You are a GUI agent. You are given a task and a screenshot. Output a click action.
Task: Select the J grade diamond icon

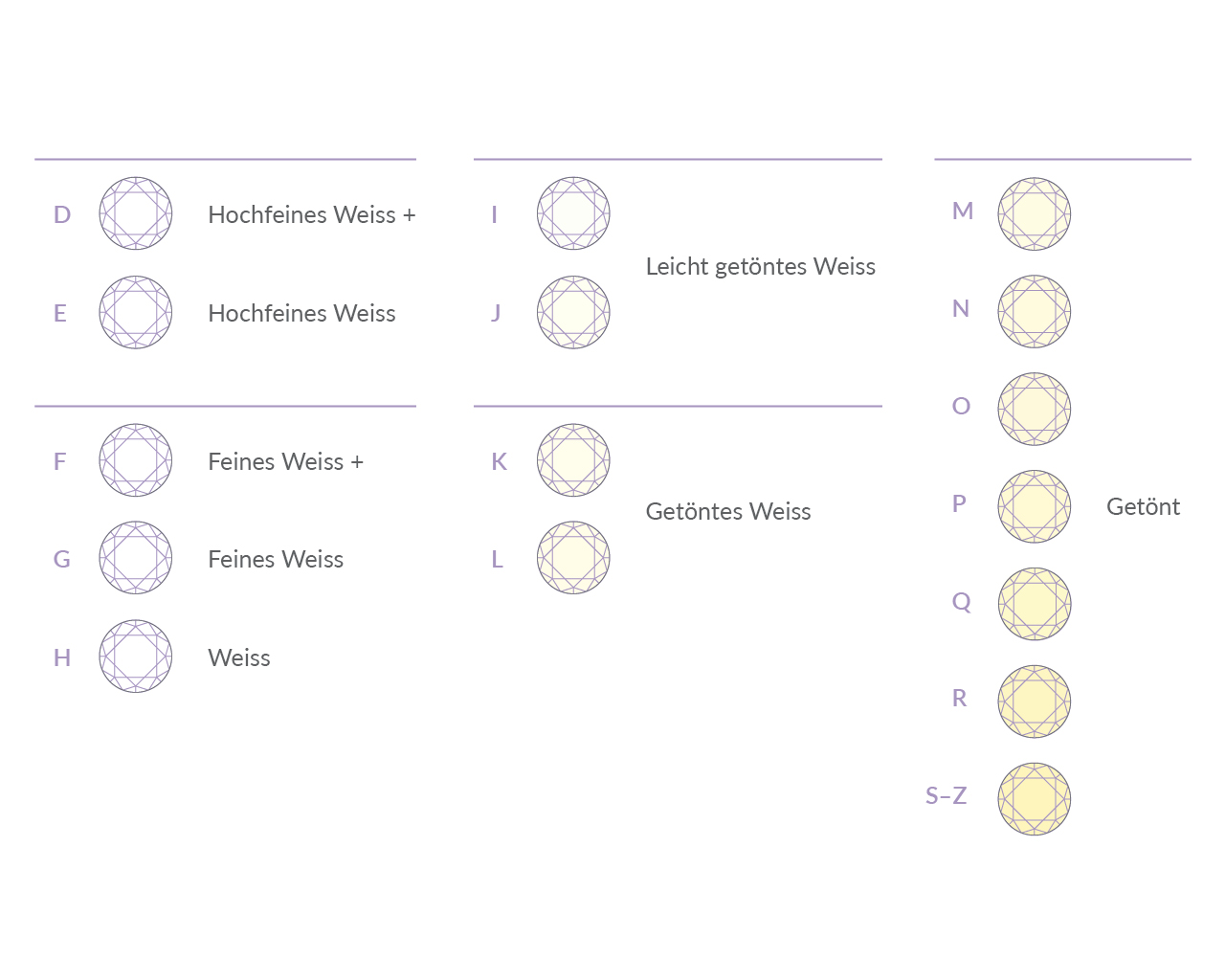point(573,312)
